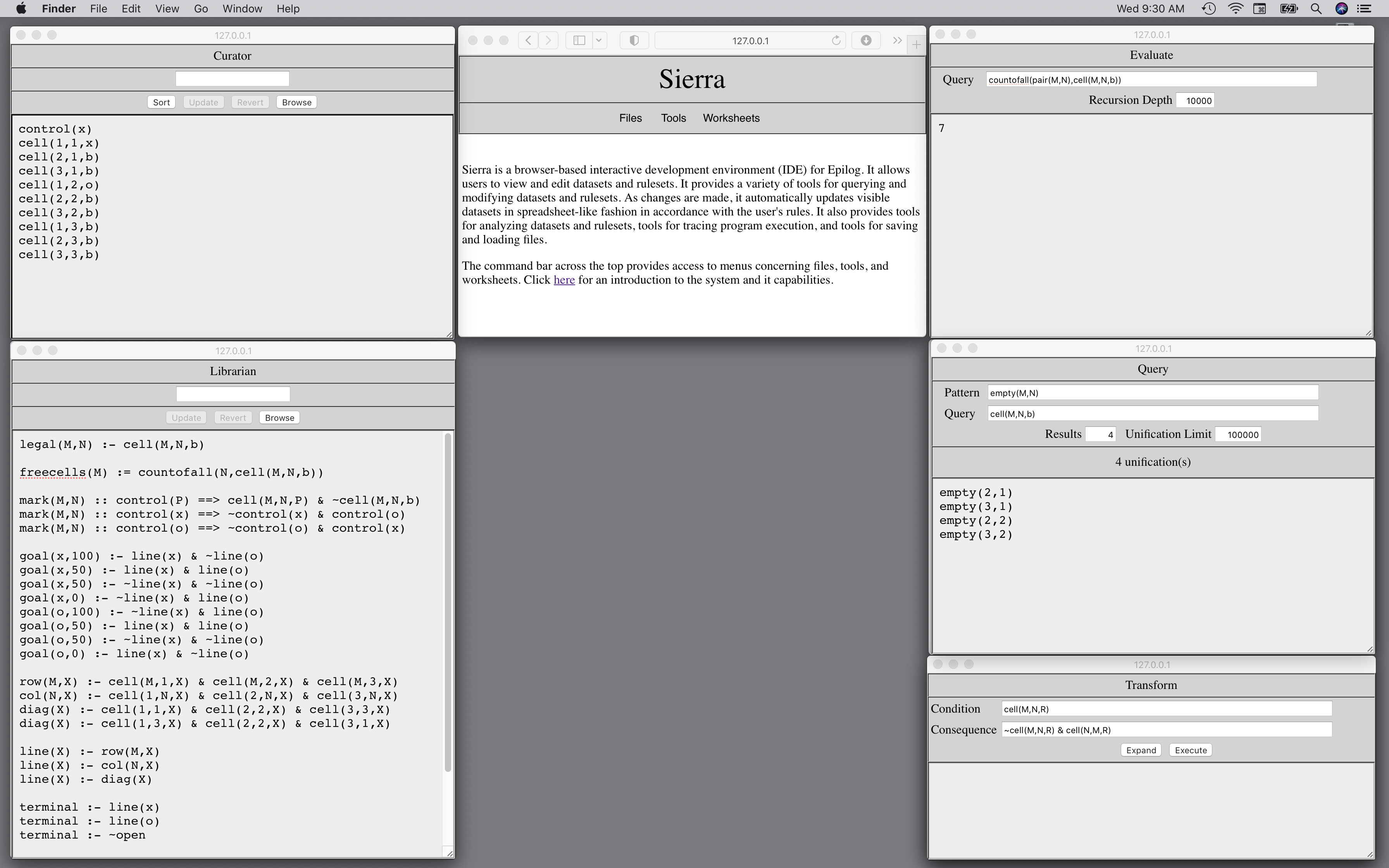Image resolution: width=1389 pixels, height=868 pixels.
Task: Click the Execute button in Transform
Action: (x=1191, y=750)
